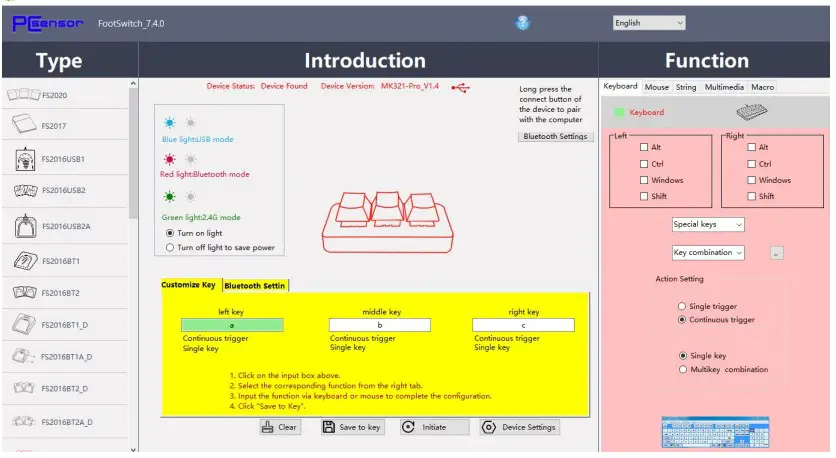Click the right key input box
836x458 pixels.
pos(524,325)
